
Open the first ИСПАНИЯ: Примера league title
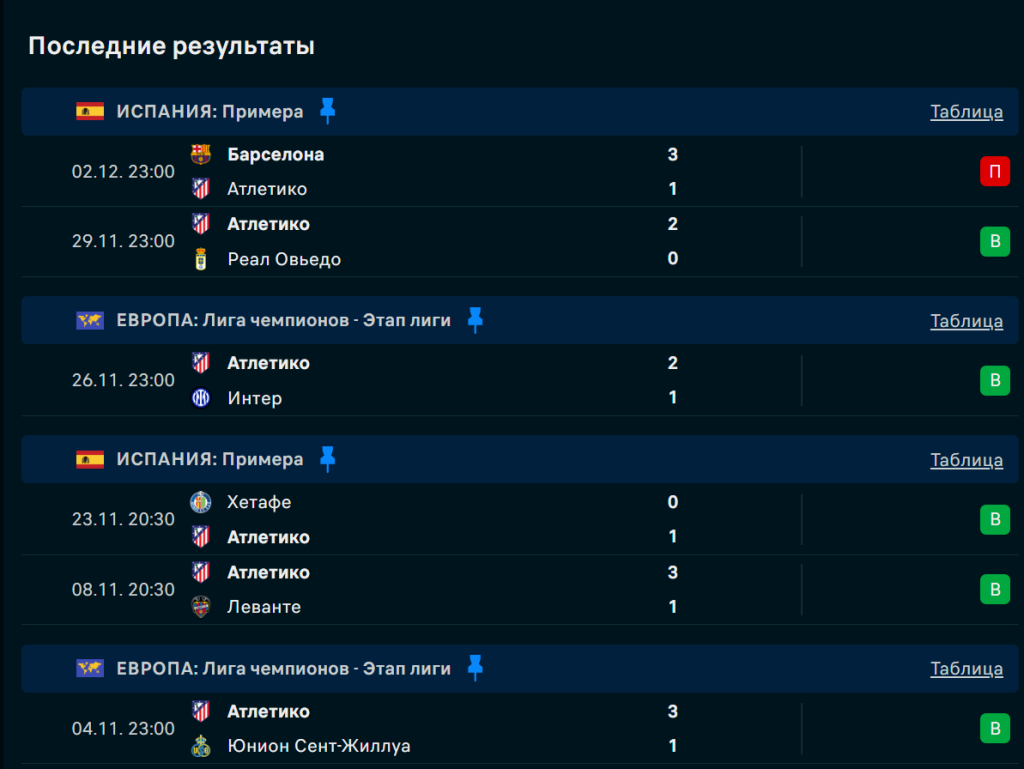[209, 112]
